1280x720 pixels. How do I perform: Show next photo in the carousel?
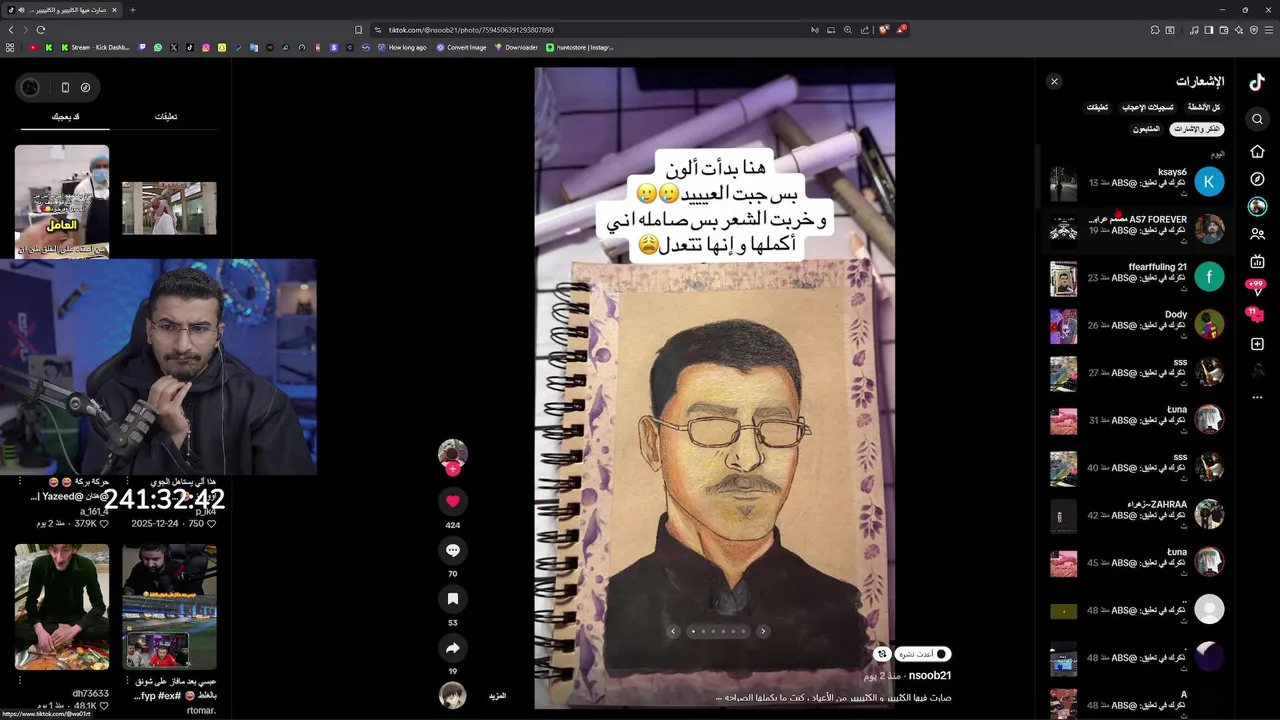click(x=763, y=631)
